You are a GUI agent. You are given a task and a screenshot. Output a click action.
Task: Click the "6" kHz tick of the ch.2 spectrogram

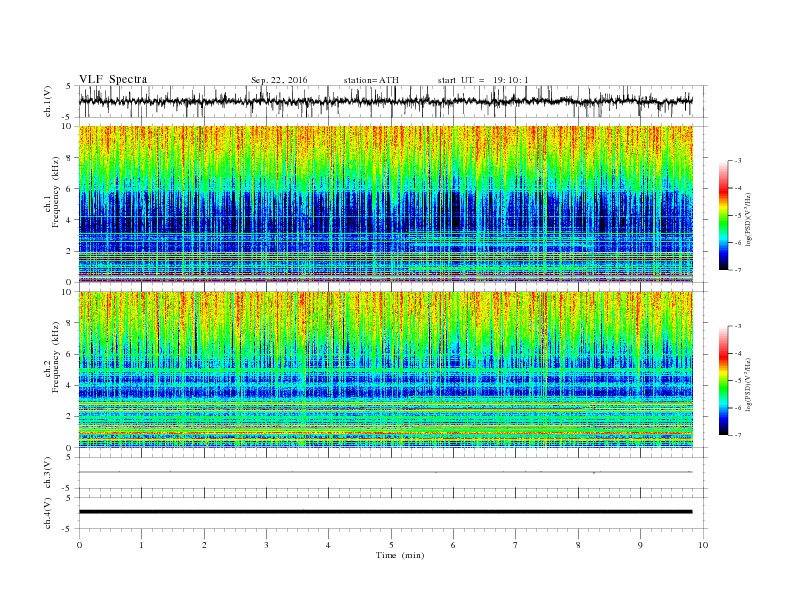click(70, 354)
